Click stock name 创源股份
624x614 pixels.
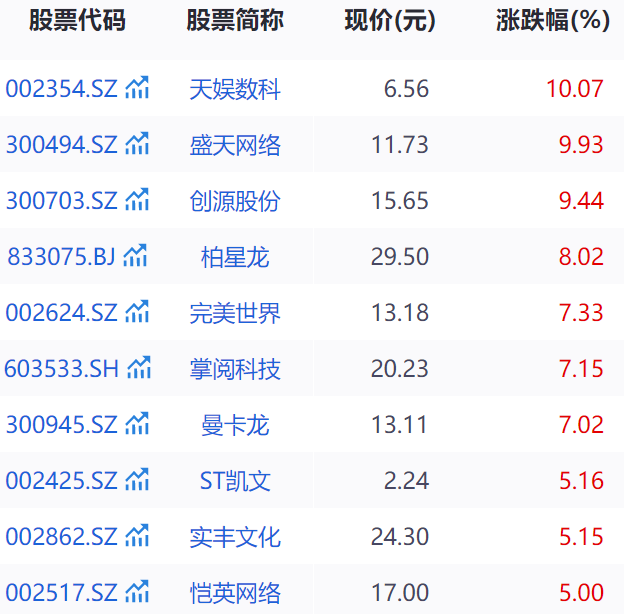[x=235, y=201]
